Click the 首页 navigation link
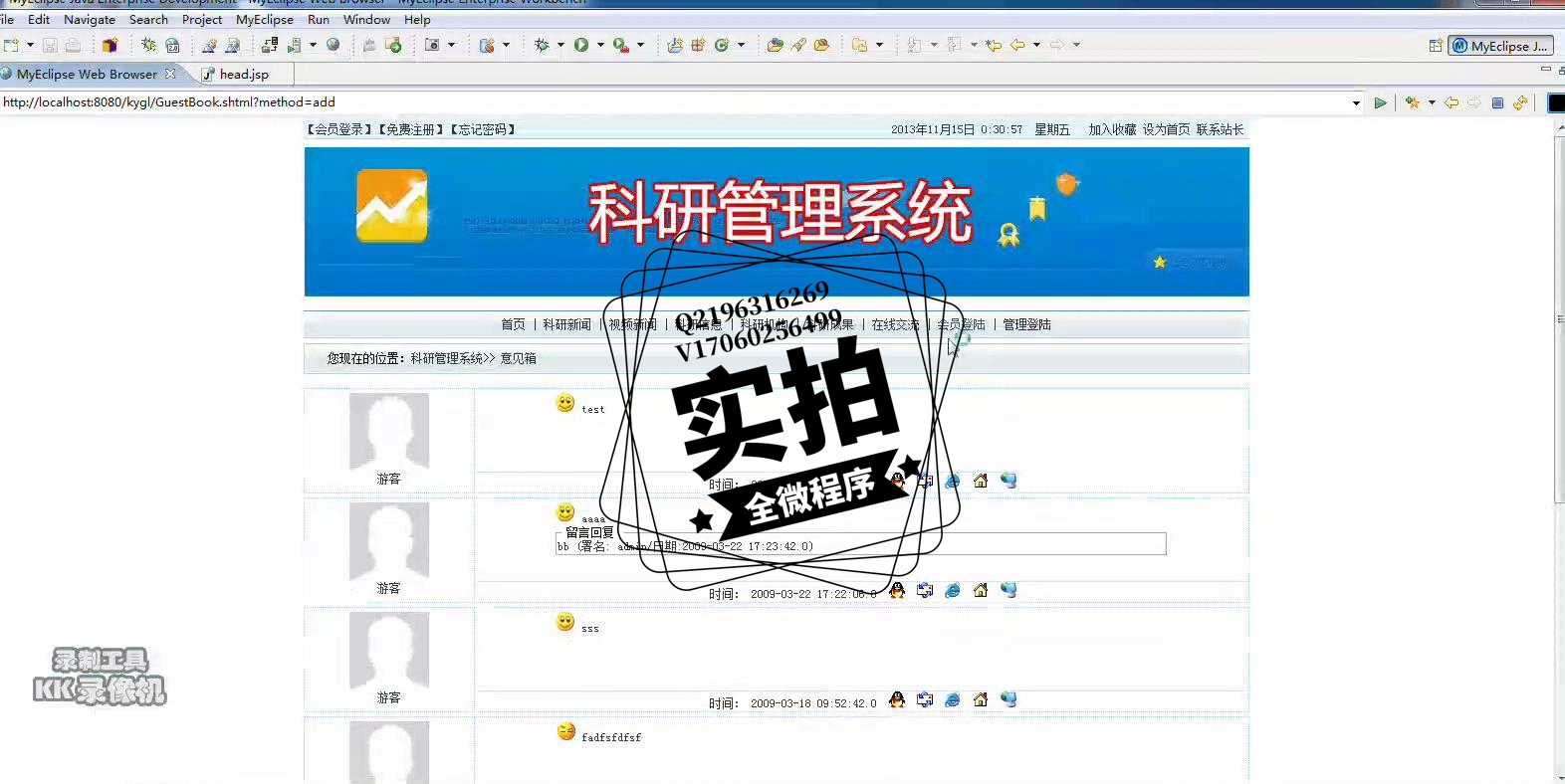This screenshot has height=784, width=1565. click(513, 324)
